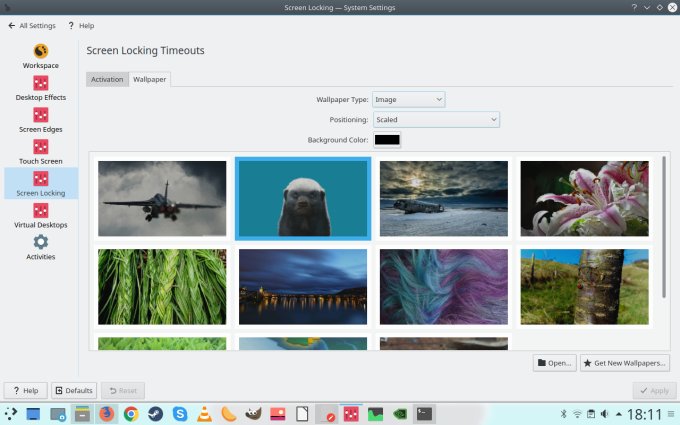Open Screen Edges settings

tap(41, 120)
